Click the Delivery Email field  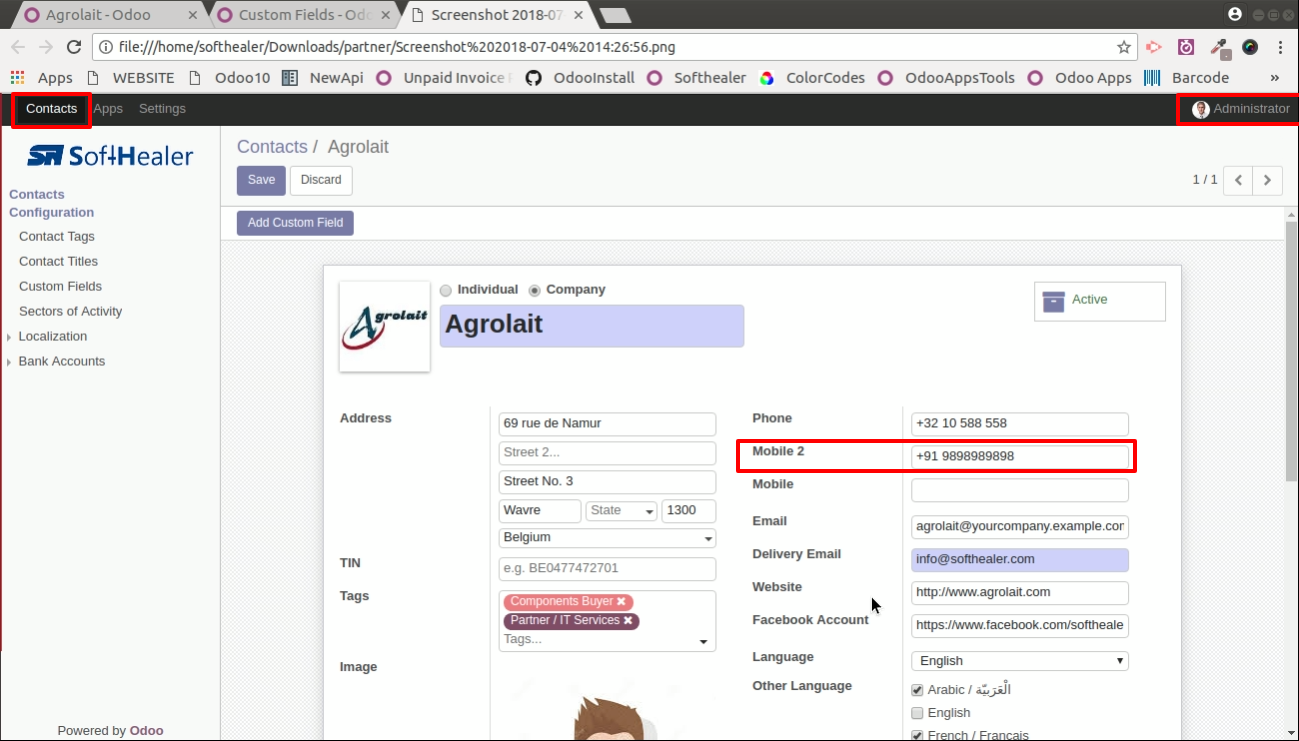click(x=1020, y=559)
